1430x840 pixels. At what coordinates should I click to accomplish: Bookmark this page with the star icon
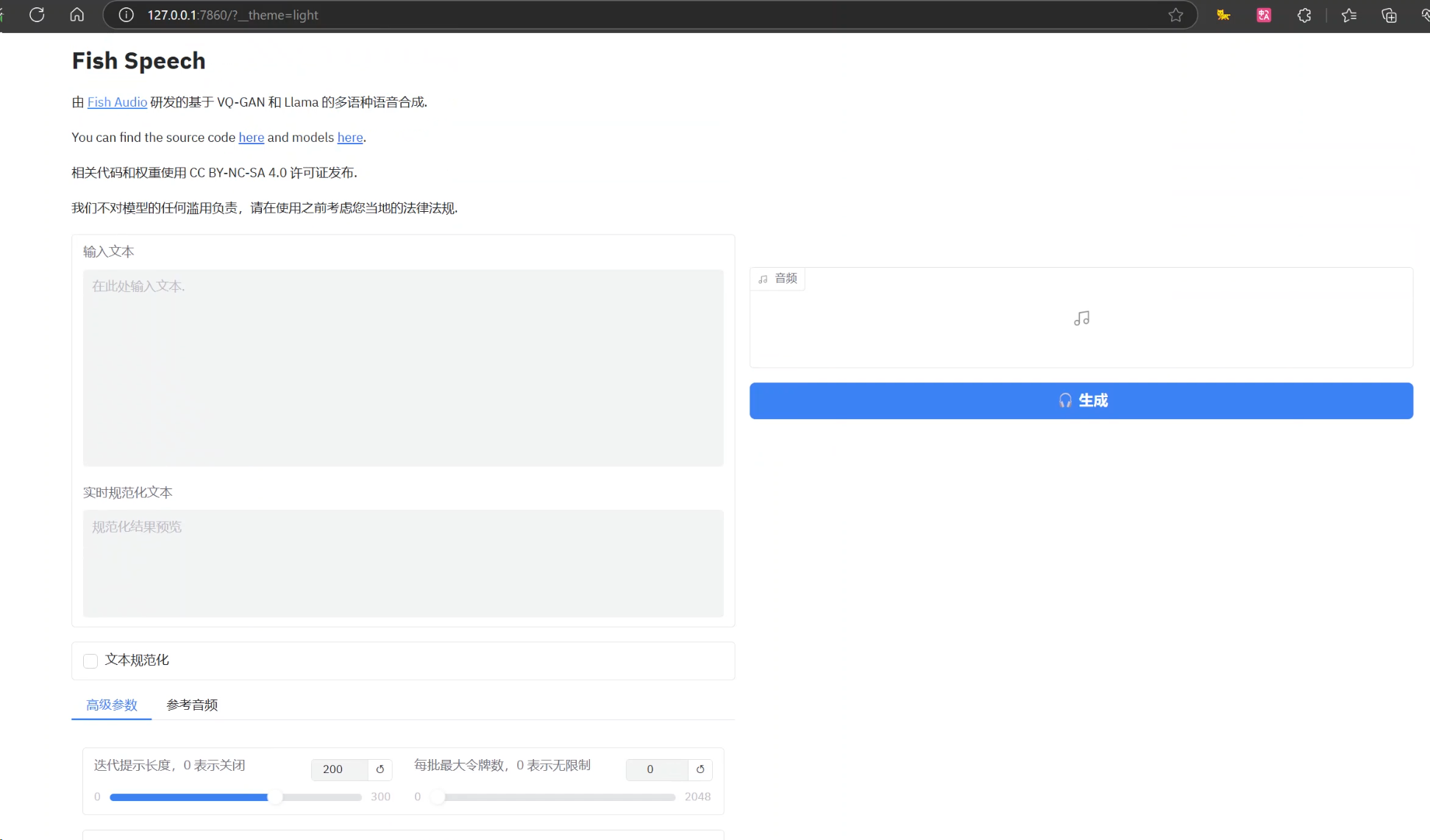point(1175,15)
